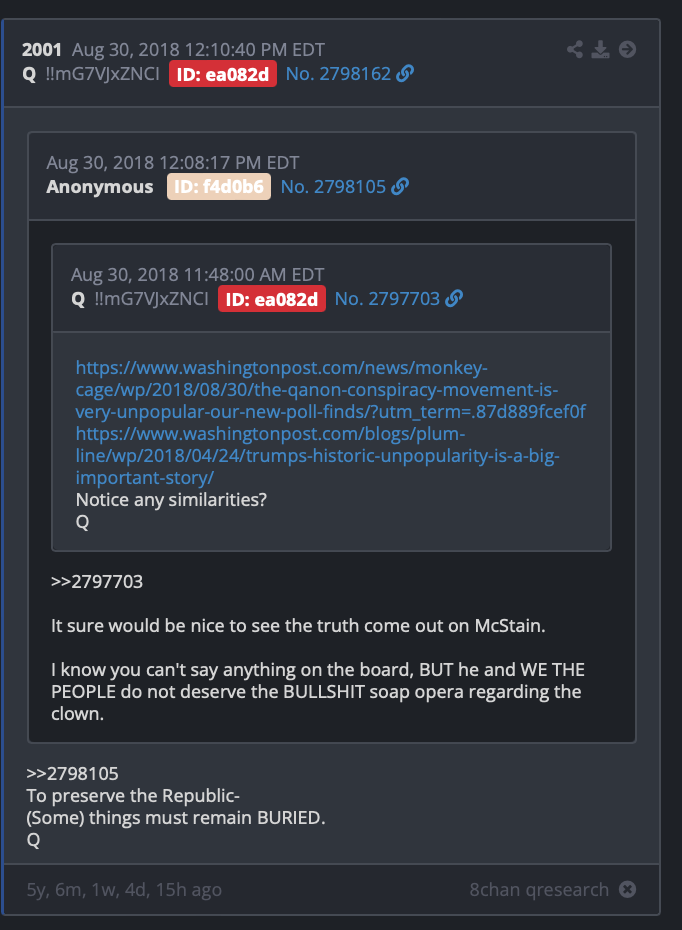Select the 8chan qresearch board label
Screen dimensions: 682x930
point(539,890)
